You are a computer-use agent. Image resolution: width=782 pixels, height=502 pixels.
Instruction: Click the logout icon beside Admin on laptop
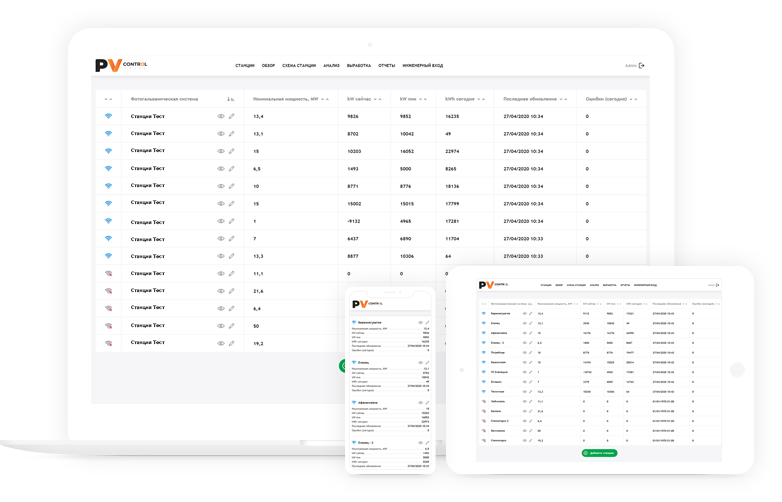[x=642, y=66]
